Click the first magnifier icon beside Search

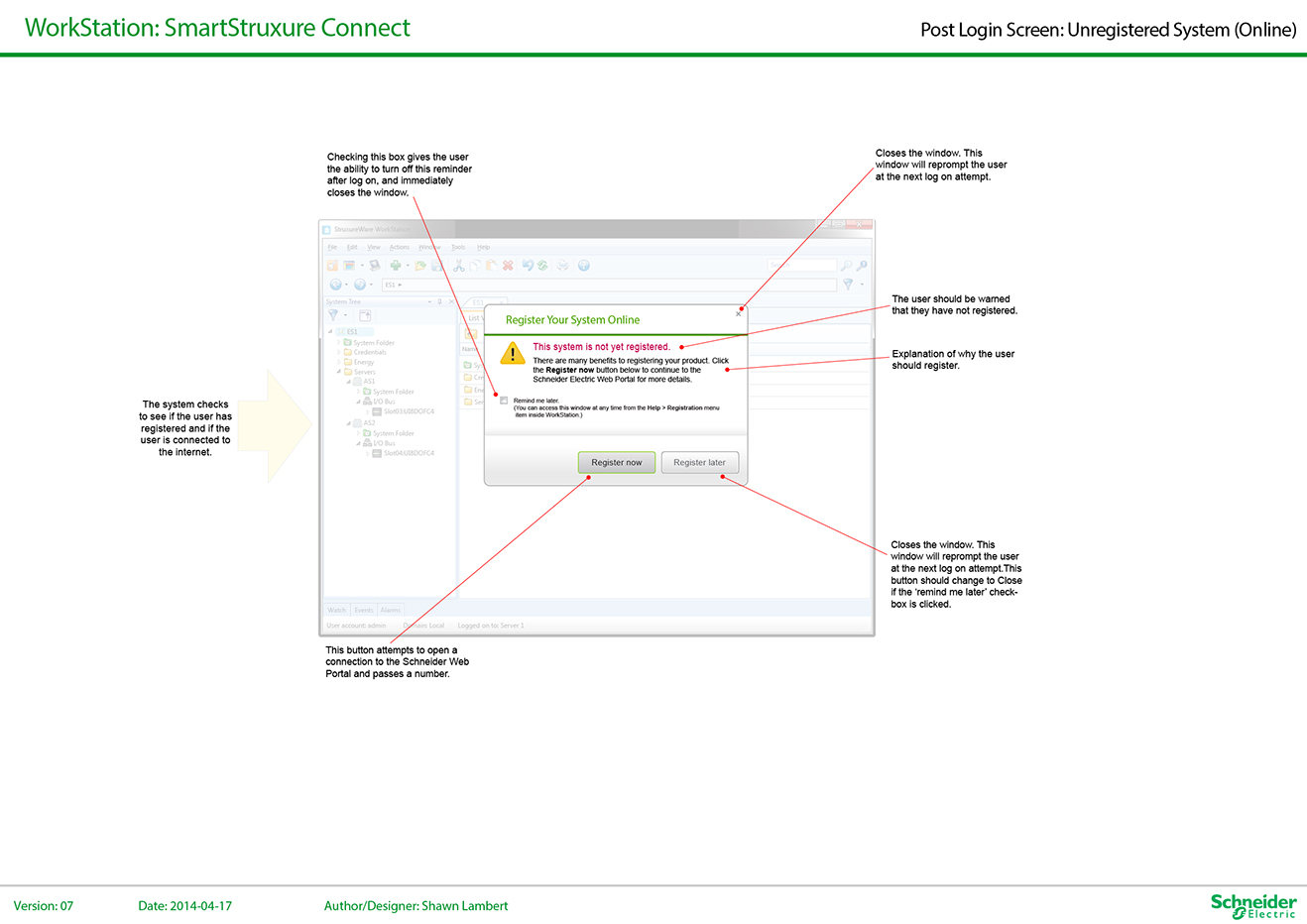click(x=846, y=266)
